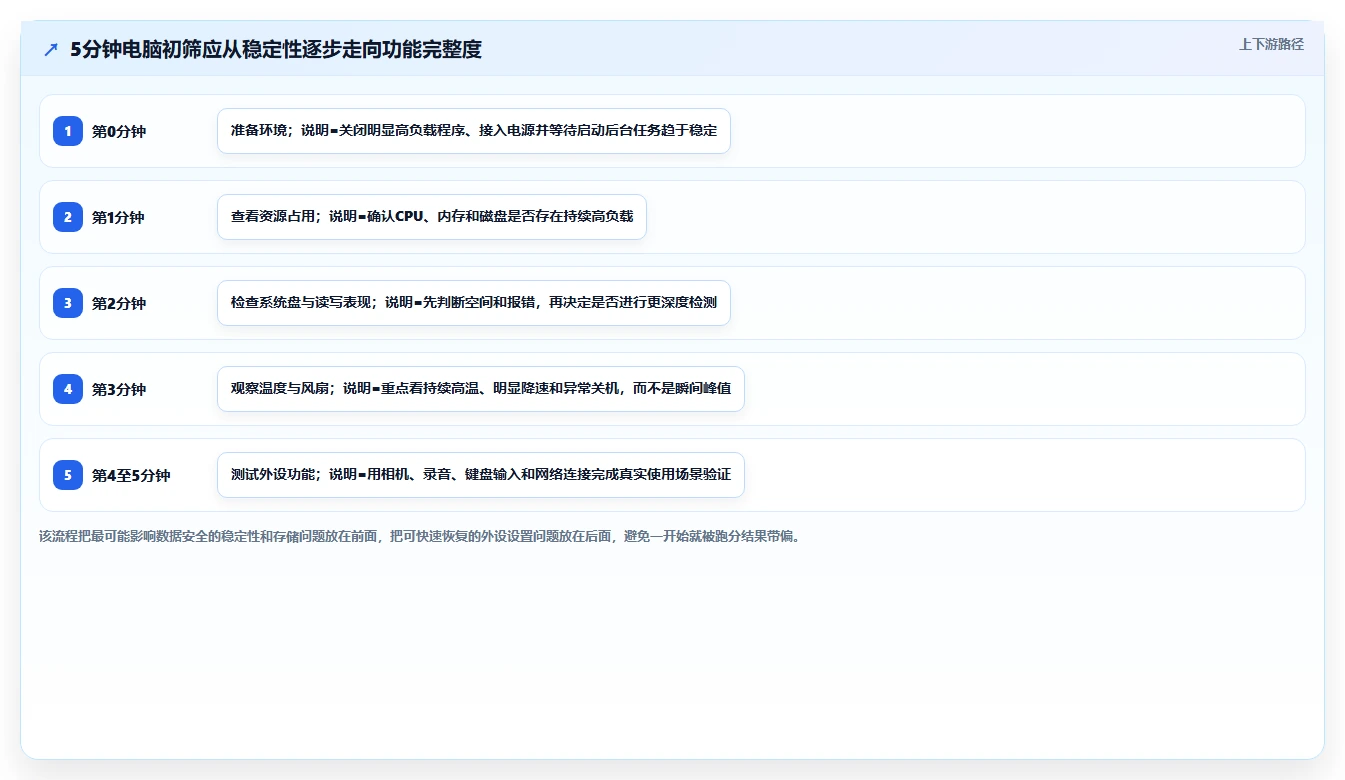
Task: Click the arrow icon beside the title
Action: pos(51,49)
